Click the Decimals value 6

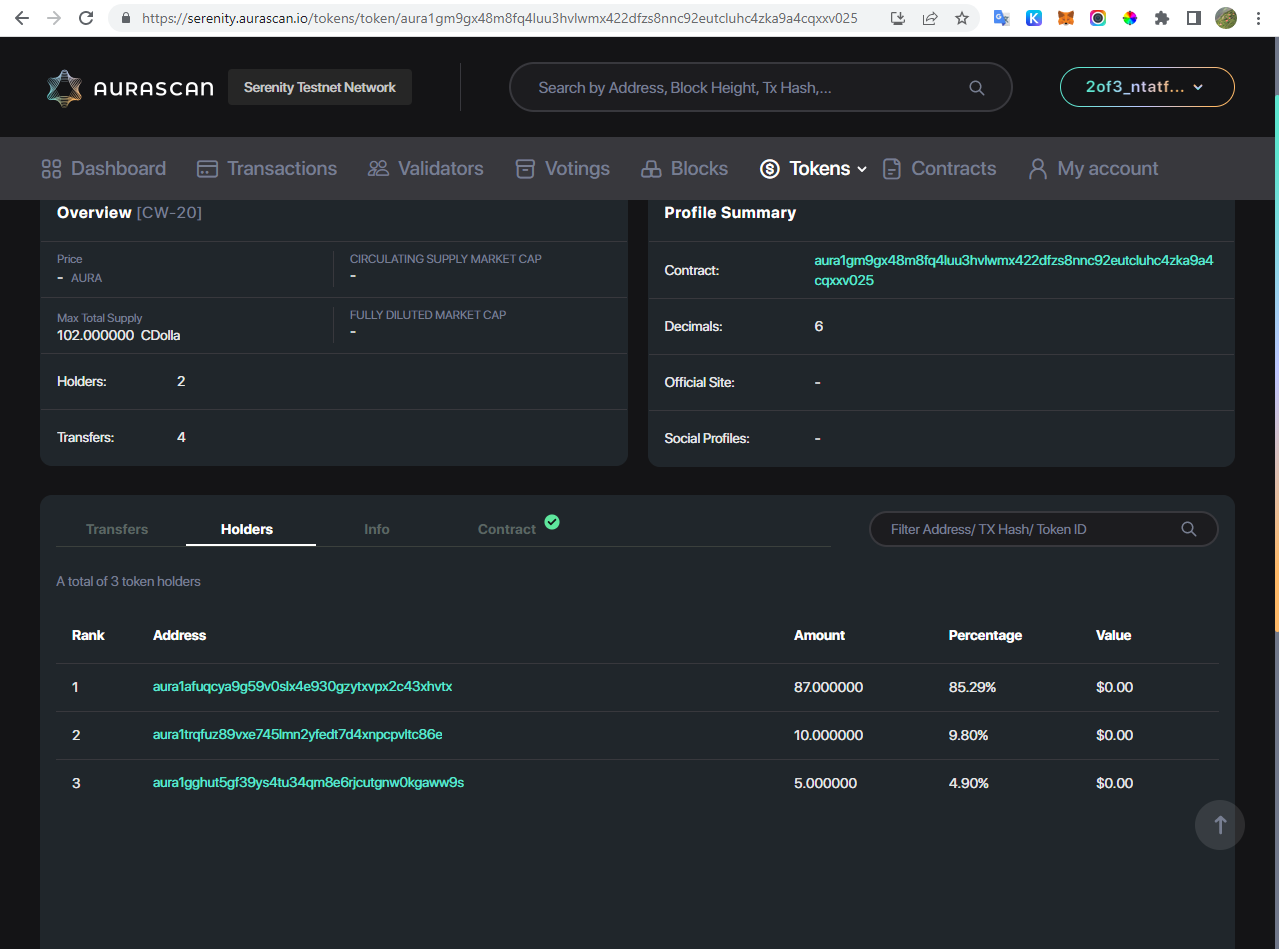point(819,326)
